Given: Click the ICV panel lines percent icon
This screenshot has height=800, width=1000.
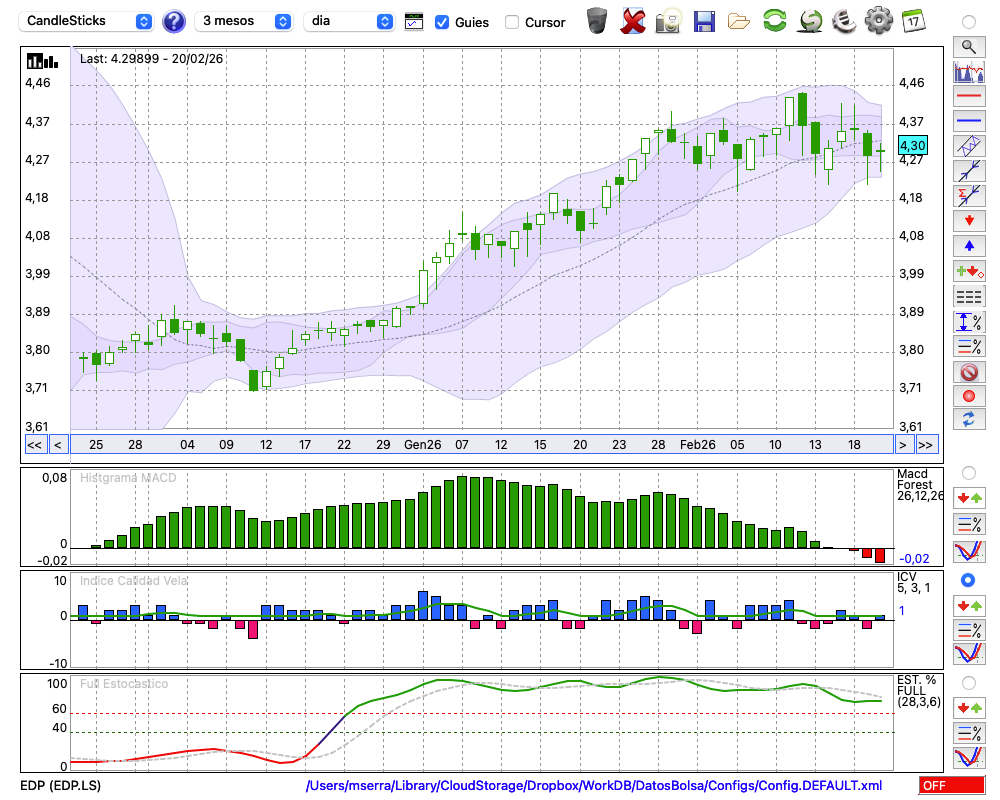Looking at the screenshot, I should [969, 630].
